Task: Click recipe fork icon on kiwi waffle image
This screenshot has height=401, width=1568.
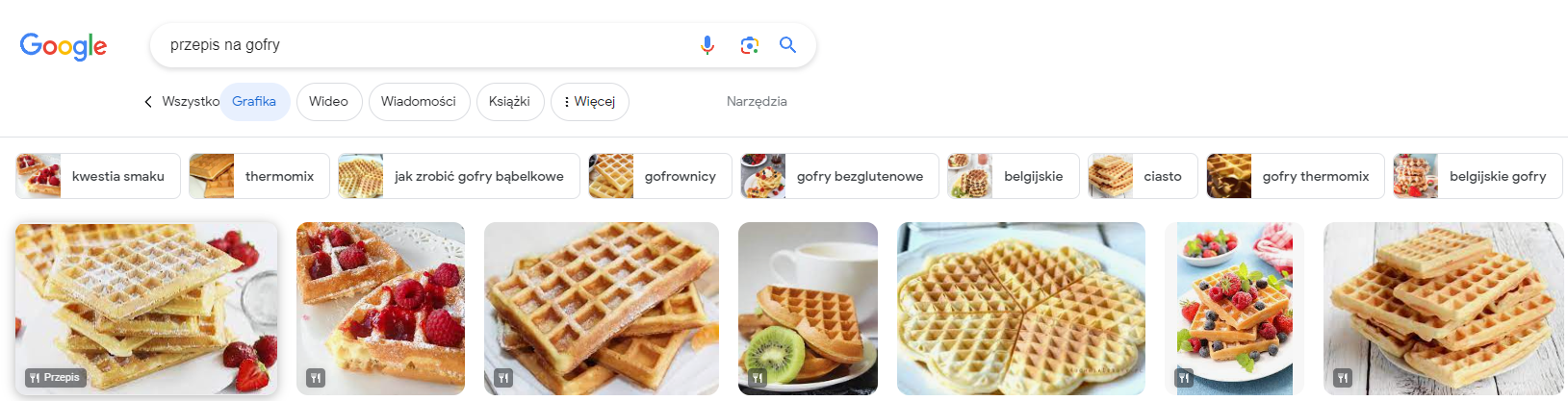Action: point(758,378)
